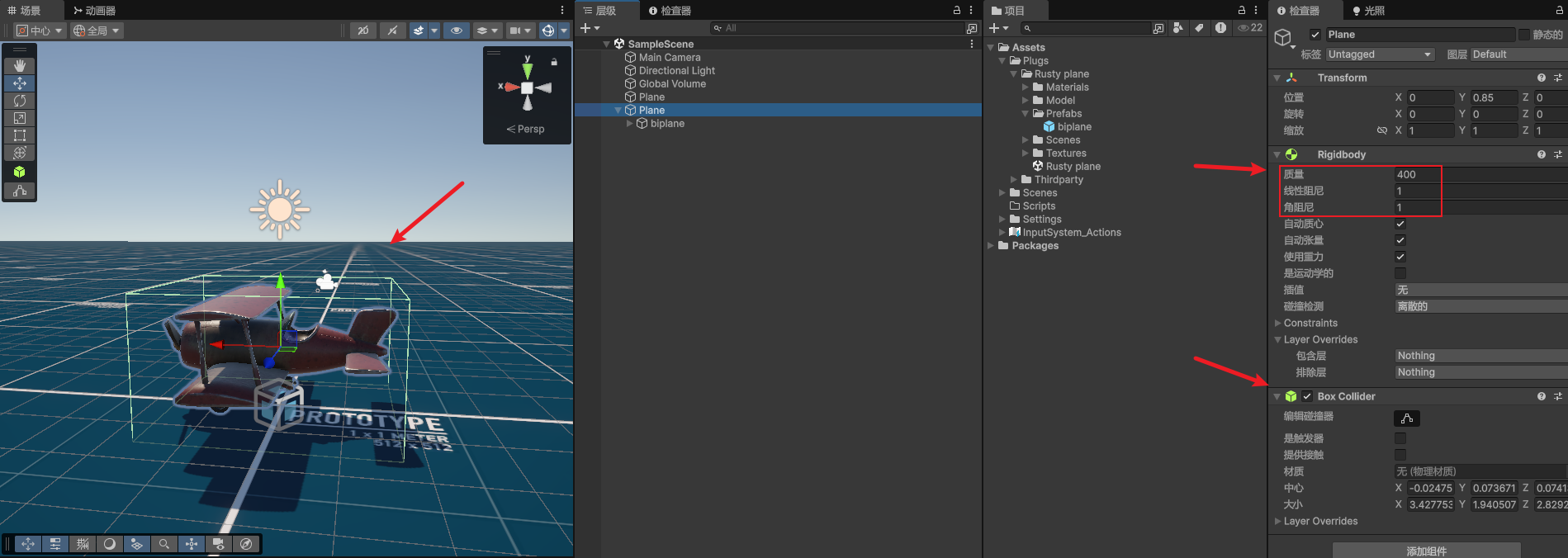Open the pivot 中心 dropdown

tap(40, 31)
